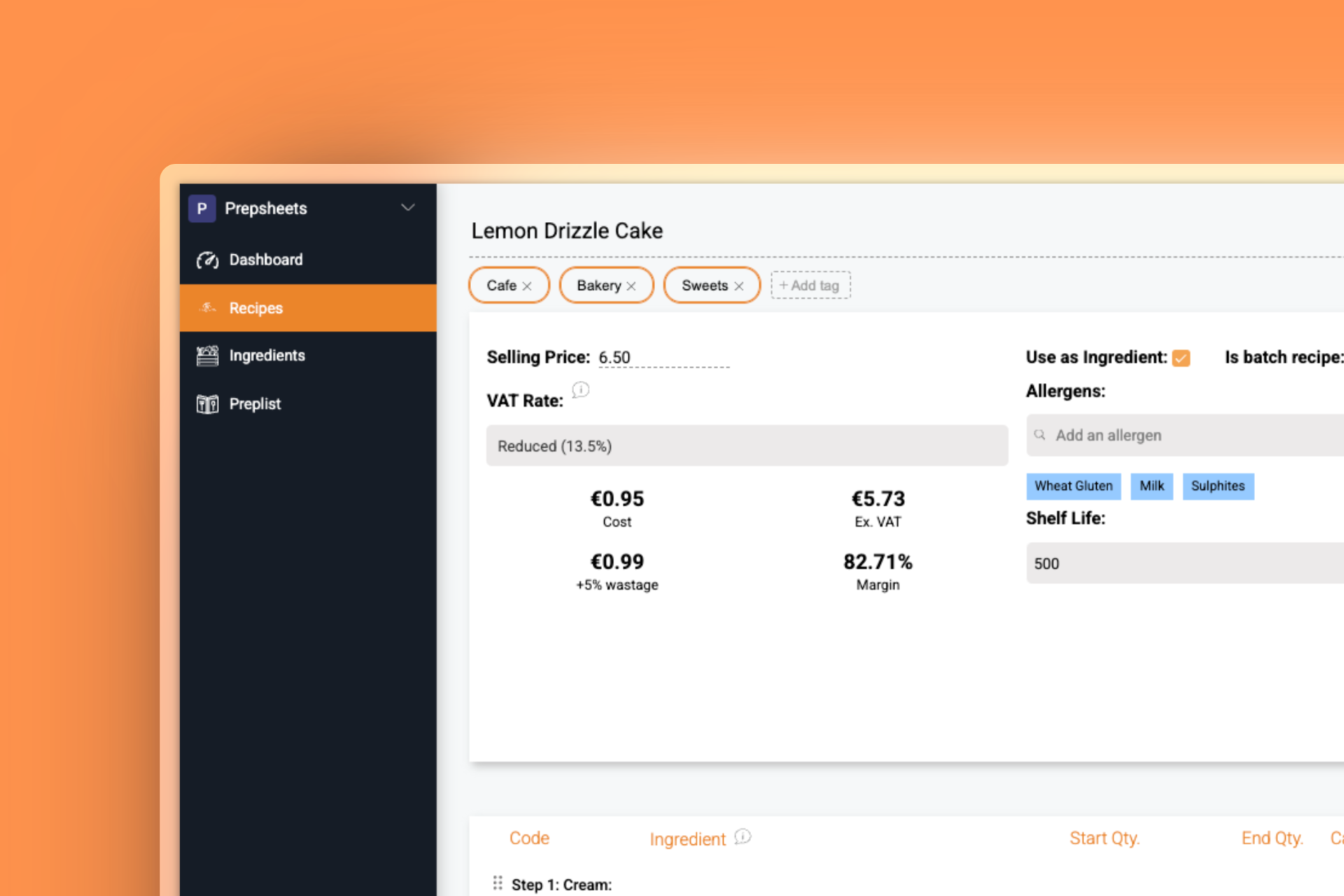Open Ingredients in the sidebar
The width and height of the screenshot is (1344, 896).
point(308,356)
